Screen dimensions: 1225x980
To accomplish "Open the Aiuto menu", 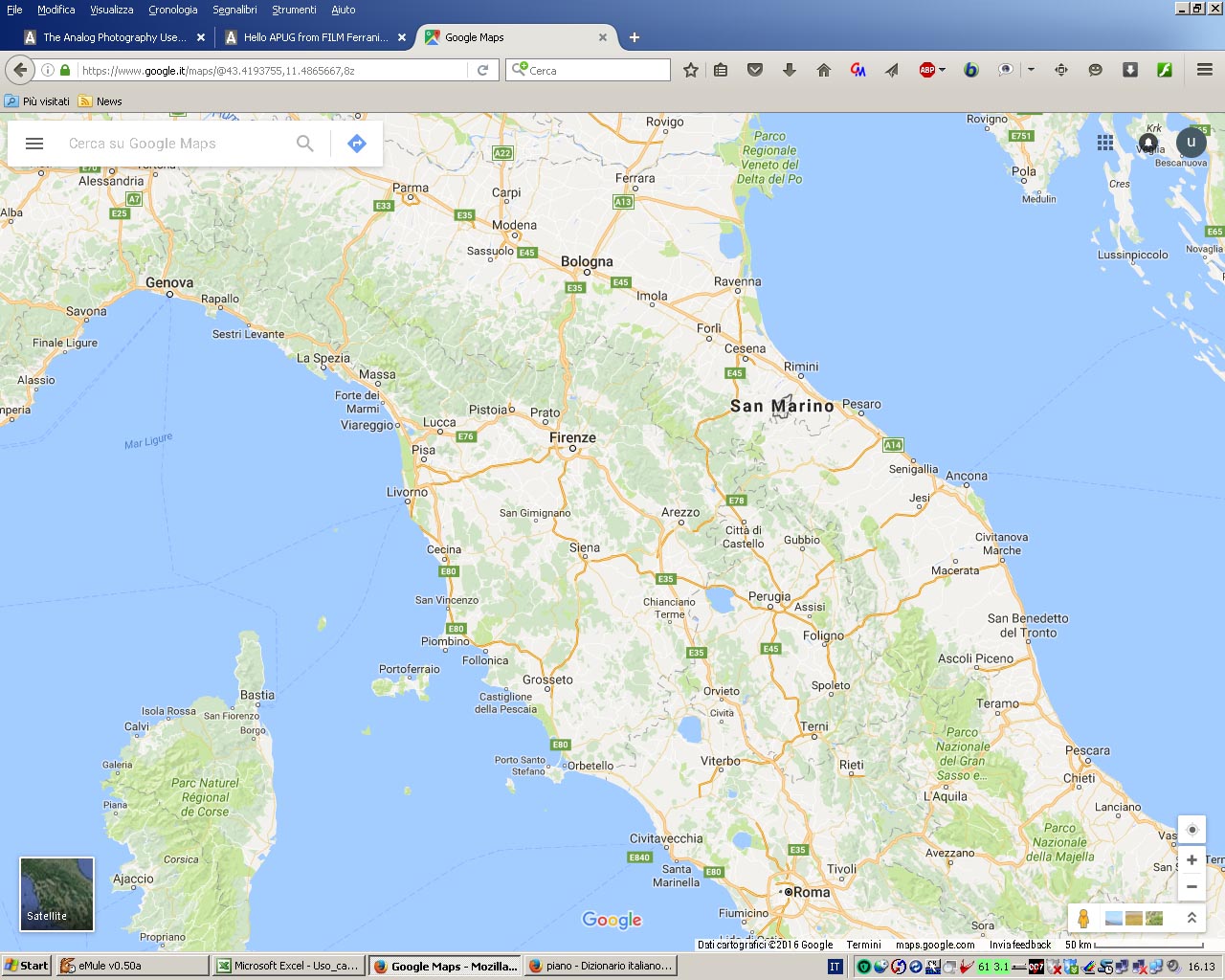I will [343, 10].
